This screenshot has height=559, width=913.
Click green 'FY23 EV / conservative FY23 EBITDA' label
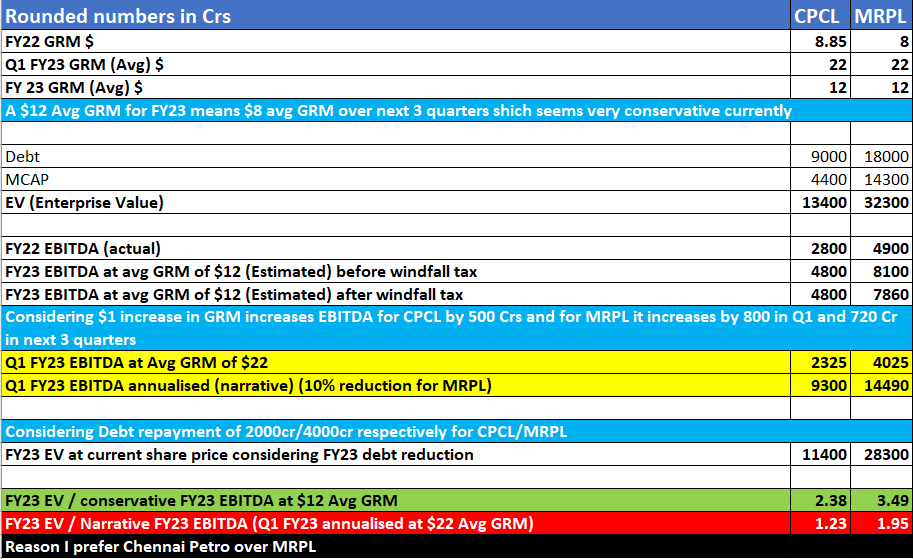click(396, 500)
